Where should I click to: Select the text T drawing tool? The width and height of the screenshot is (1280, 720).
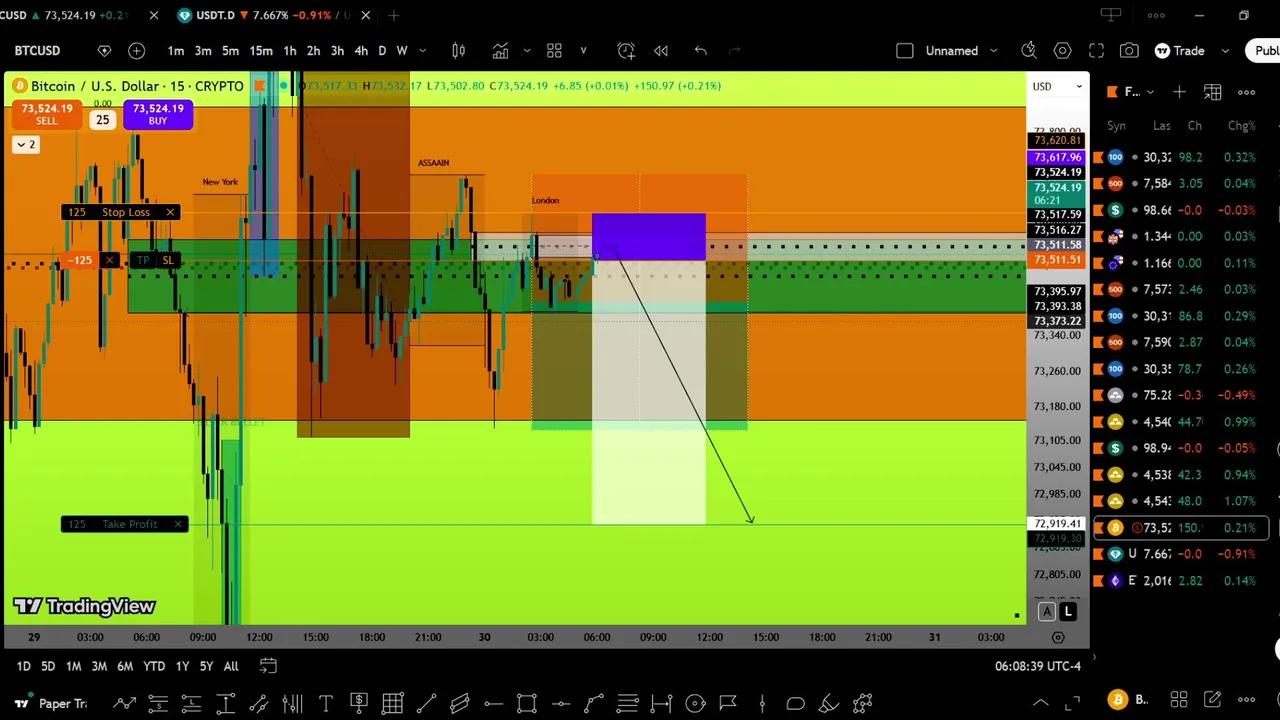tap(325, 703)
